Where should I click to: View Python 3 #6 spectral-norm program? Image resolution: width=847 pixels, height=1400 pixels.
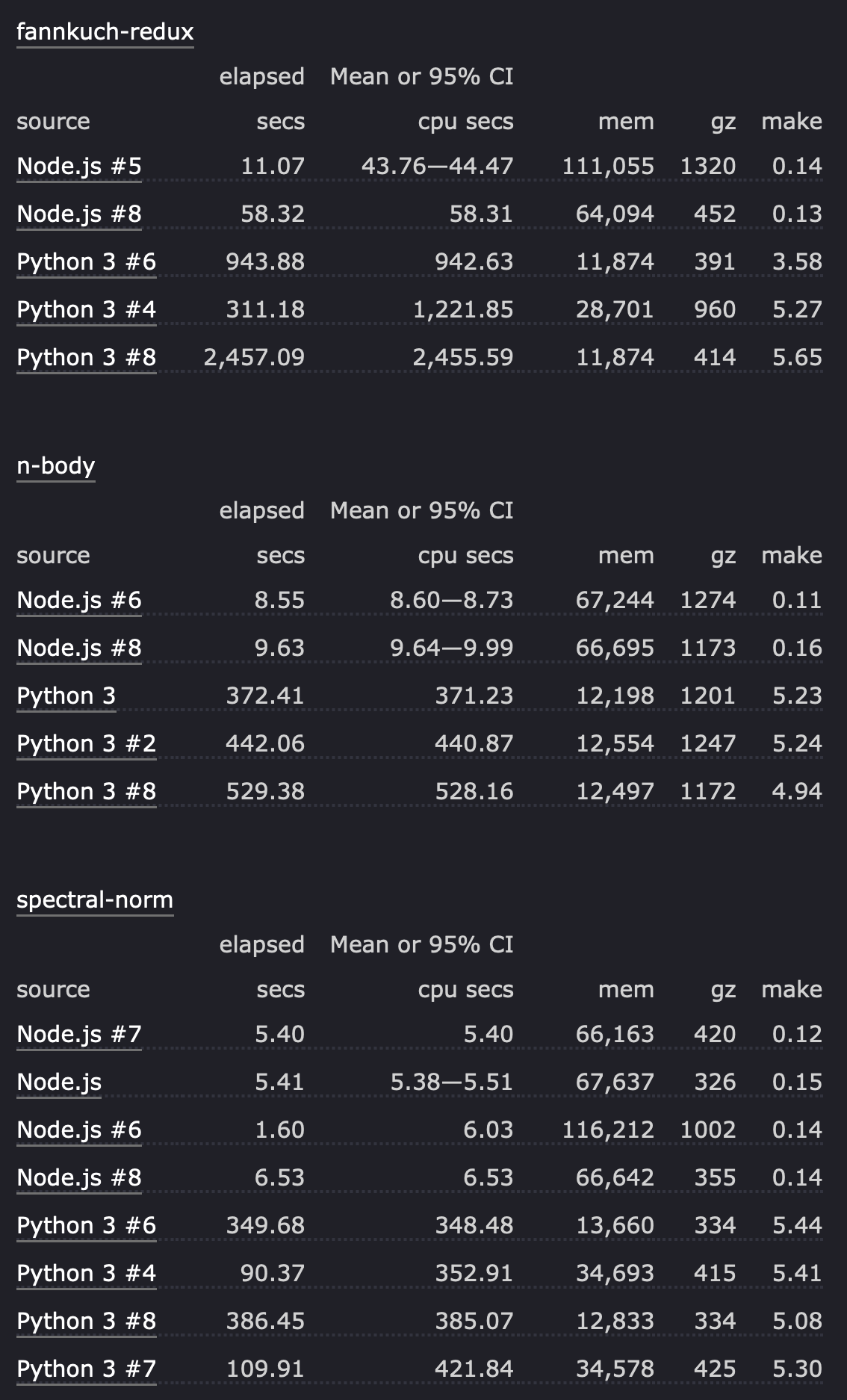[87, 1226]
